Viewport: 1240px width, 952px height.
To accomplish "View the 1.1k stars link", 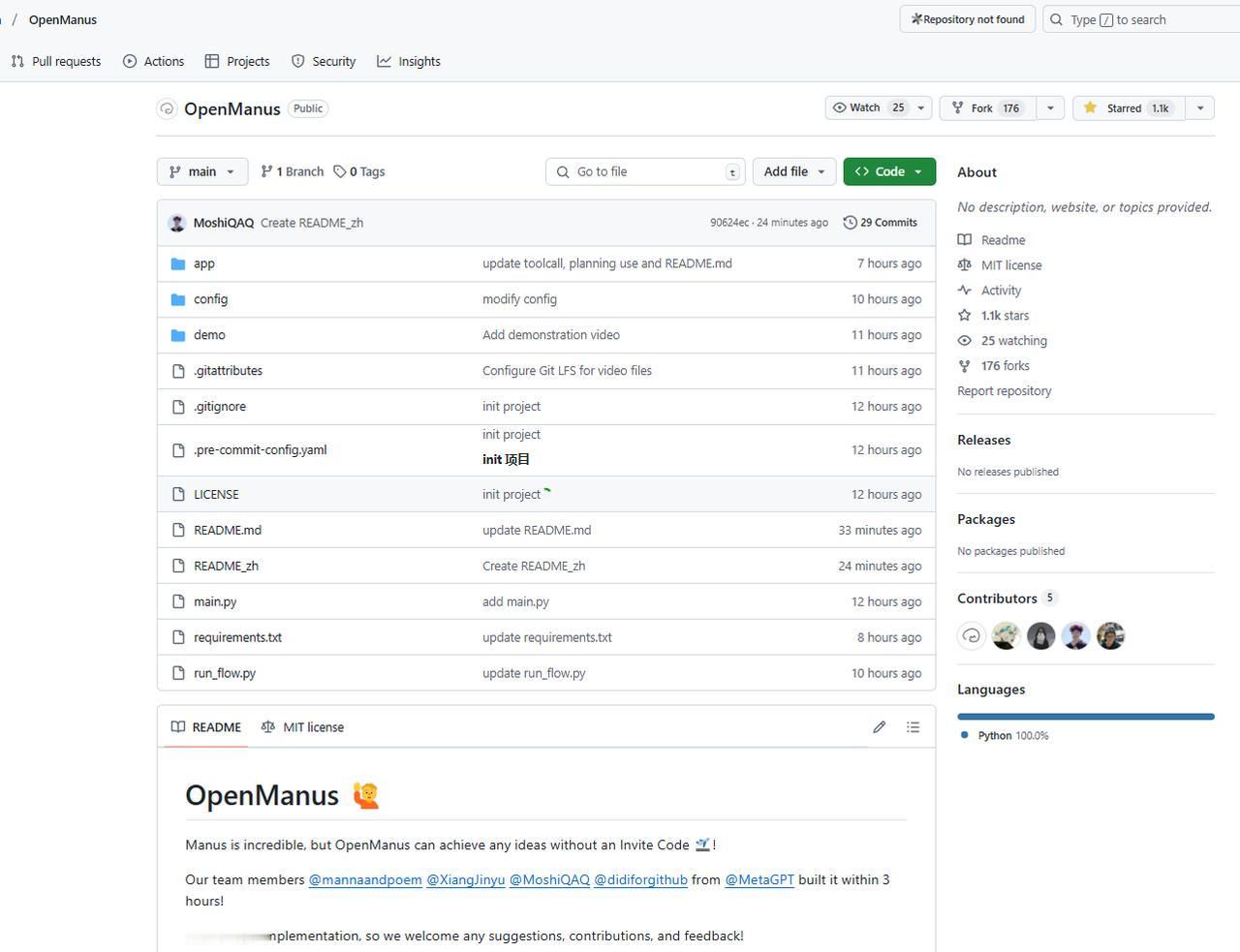I will coord(994,316).
